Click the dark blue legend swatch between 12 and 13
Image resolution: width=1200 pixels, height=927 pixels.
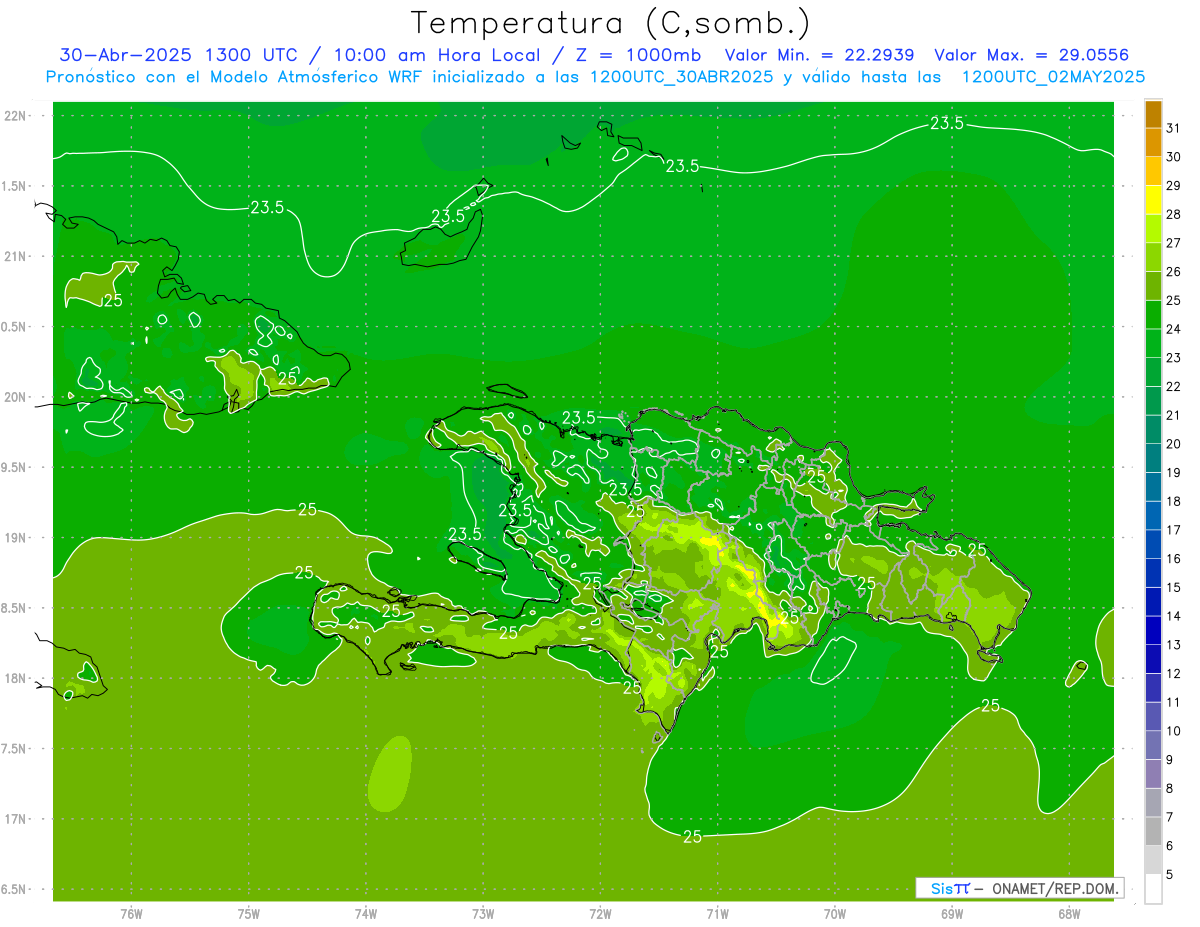[x=1153, y=659]
